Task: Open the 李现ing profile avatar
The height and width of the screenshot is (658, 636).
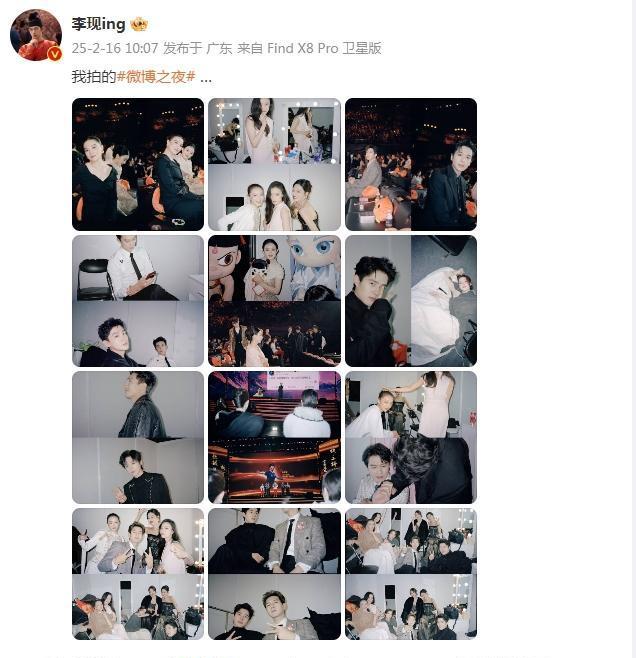Action: (36, 35)
